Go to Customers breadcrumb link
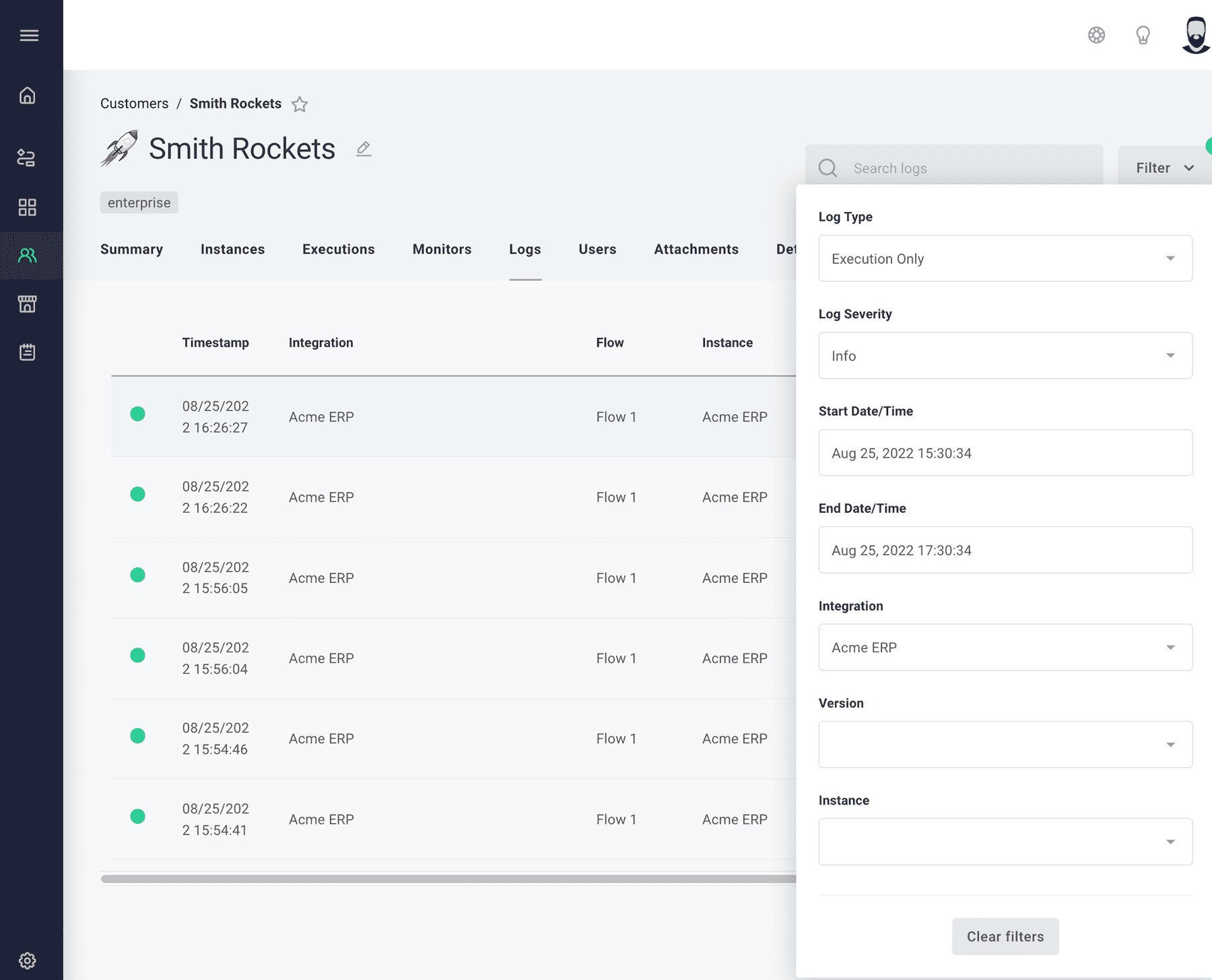The width and height of the screenshot is (1212, 980). (x=134, y=104)
